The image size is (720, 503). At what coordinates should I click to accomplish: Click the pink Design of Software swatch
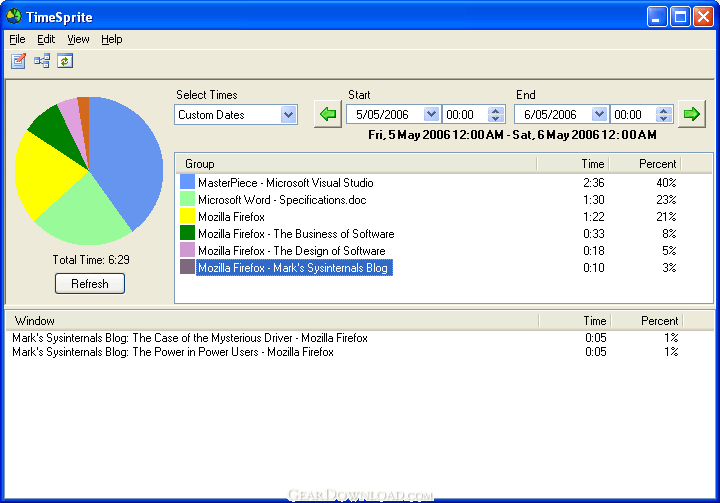point(187,250)
